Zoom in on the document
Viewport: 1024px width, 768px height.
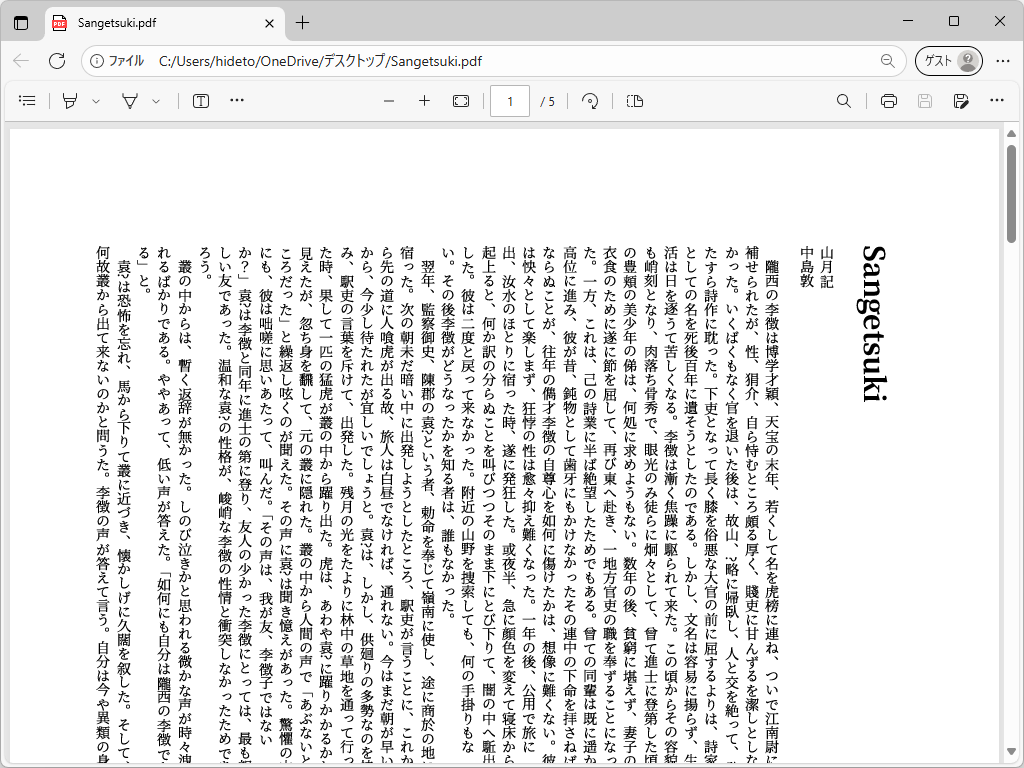(424, 100)
